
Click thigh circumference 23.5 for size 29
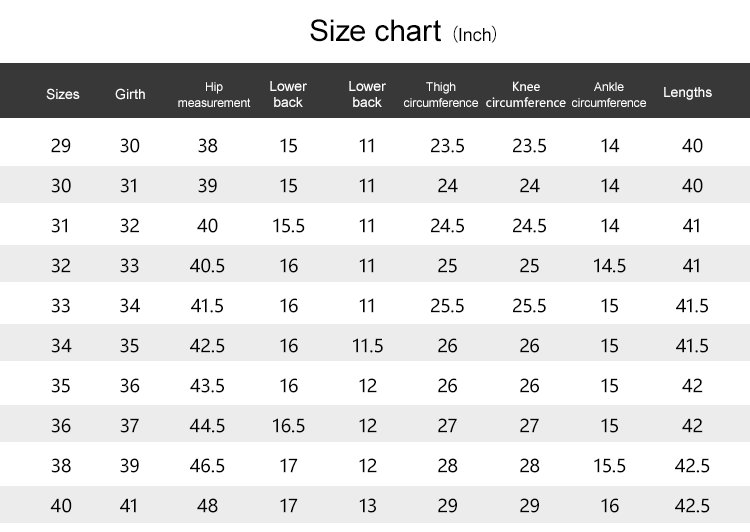coord(447,146)
